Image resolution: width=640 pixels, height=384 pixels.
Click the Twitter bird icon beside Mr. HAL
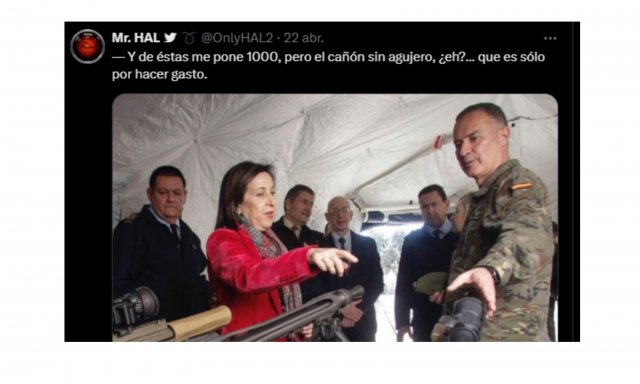(x=170, y=38)
